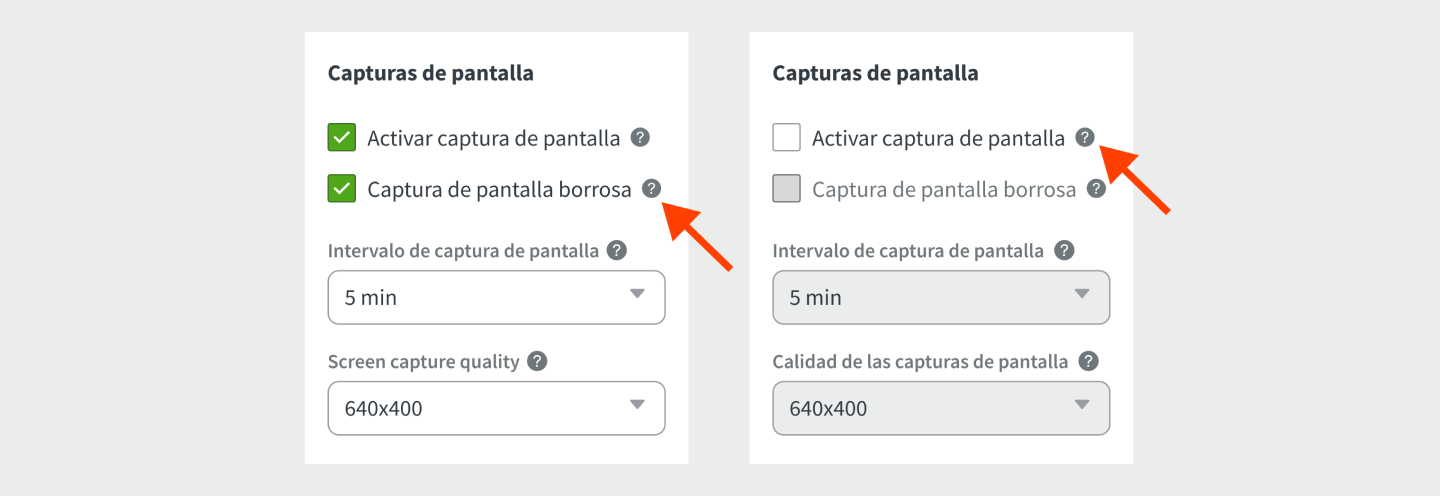Click 'Capturas de pantalla' heading in left panel
Screen dimensions: 1440x496
pyautogui.click(x=430, y=73)
